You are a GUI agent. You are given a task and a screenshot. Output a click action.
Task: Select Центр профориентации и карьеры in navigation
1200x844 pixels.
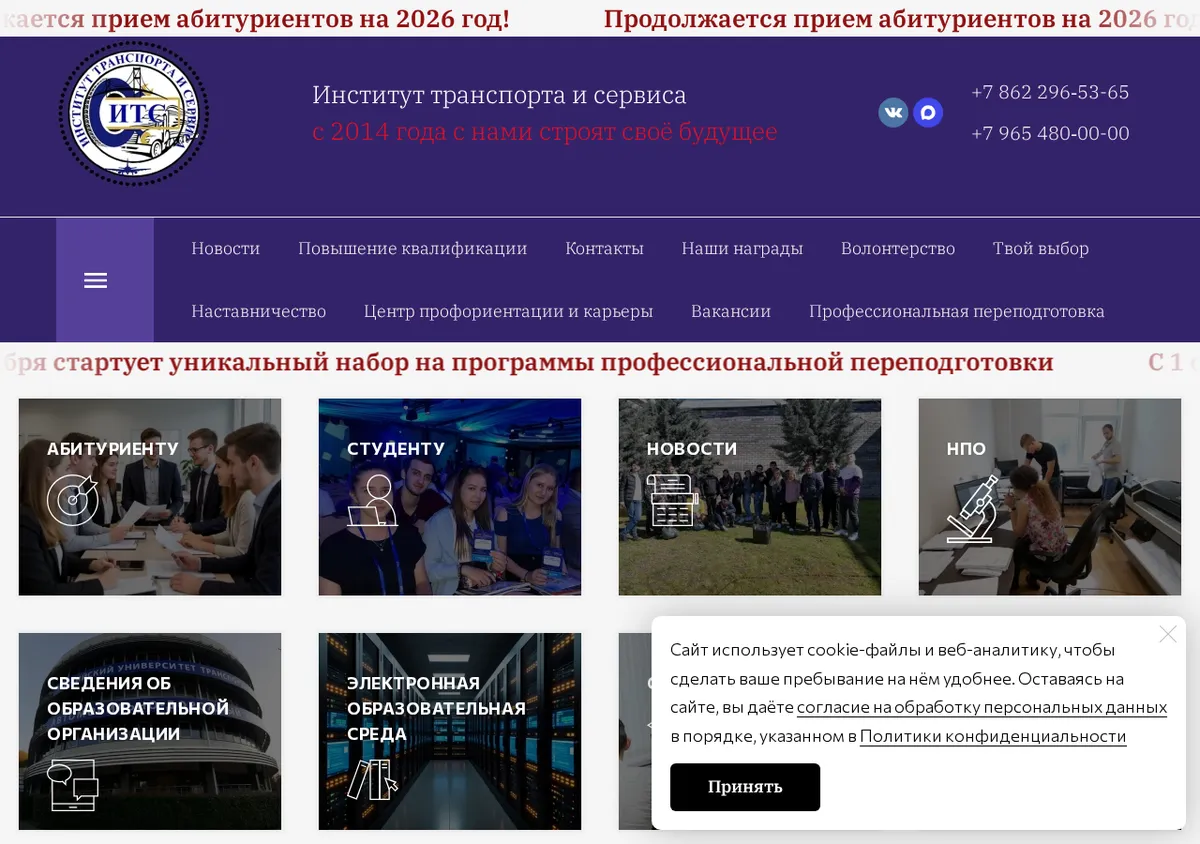[x=508, y=311]
